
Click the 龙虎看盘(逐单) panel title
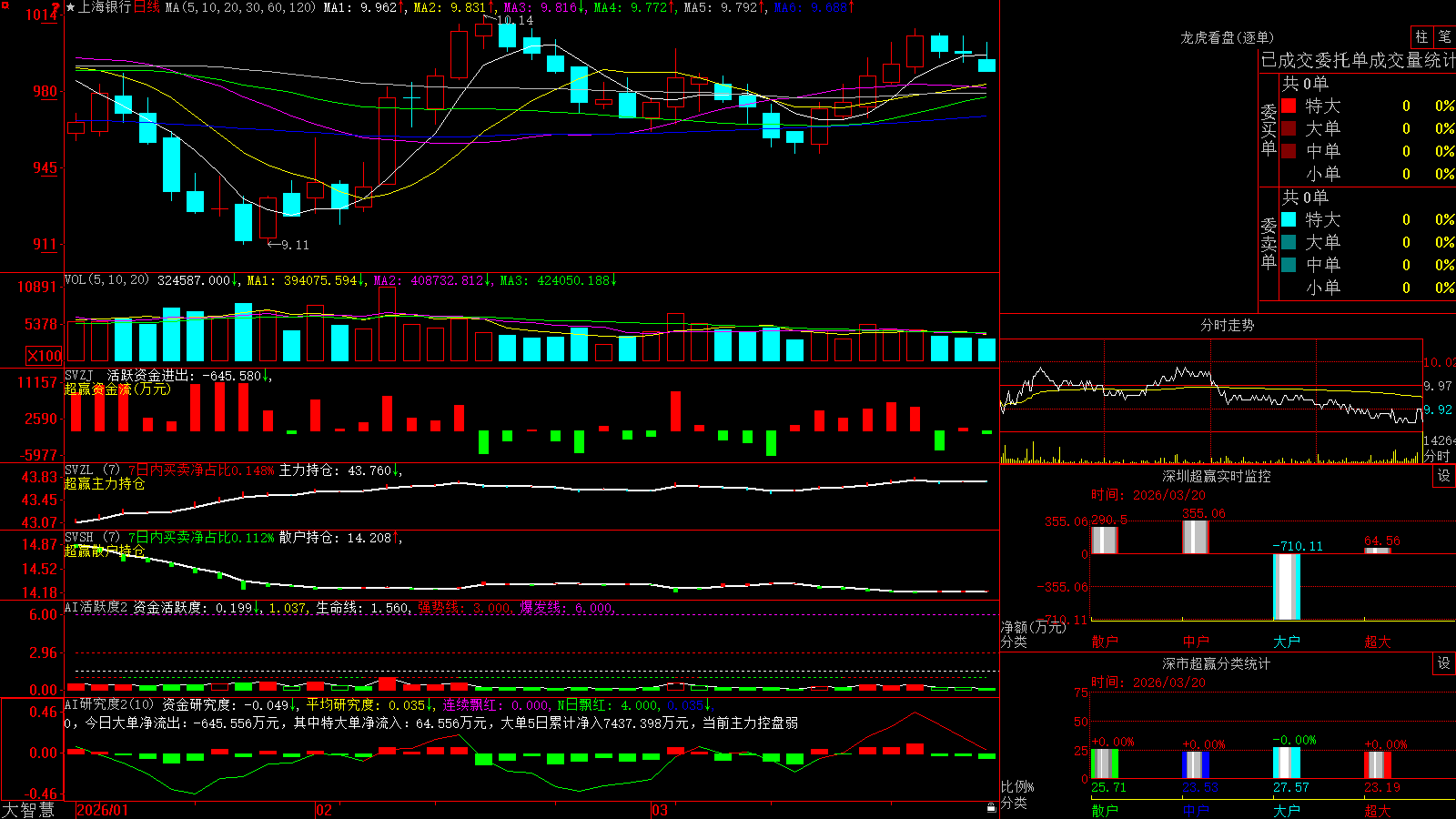(x=1227, y=37)
